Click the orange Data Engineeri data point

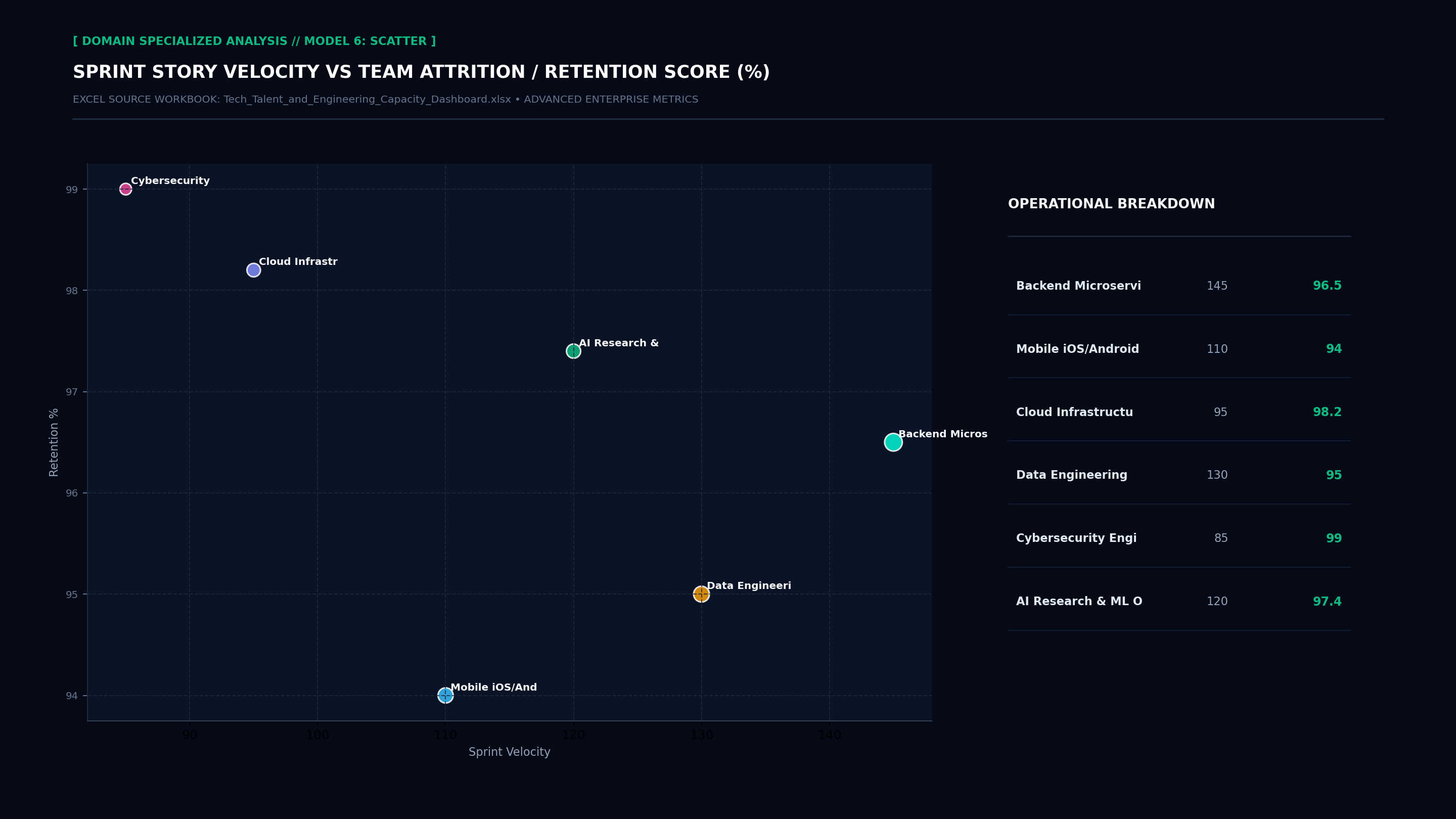(701, 594)
